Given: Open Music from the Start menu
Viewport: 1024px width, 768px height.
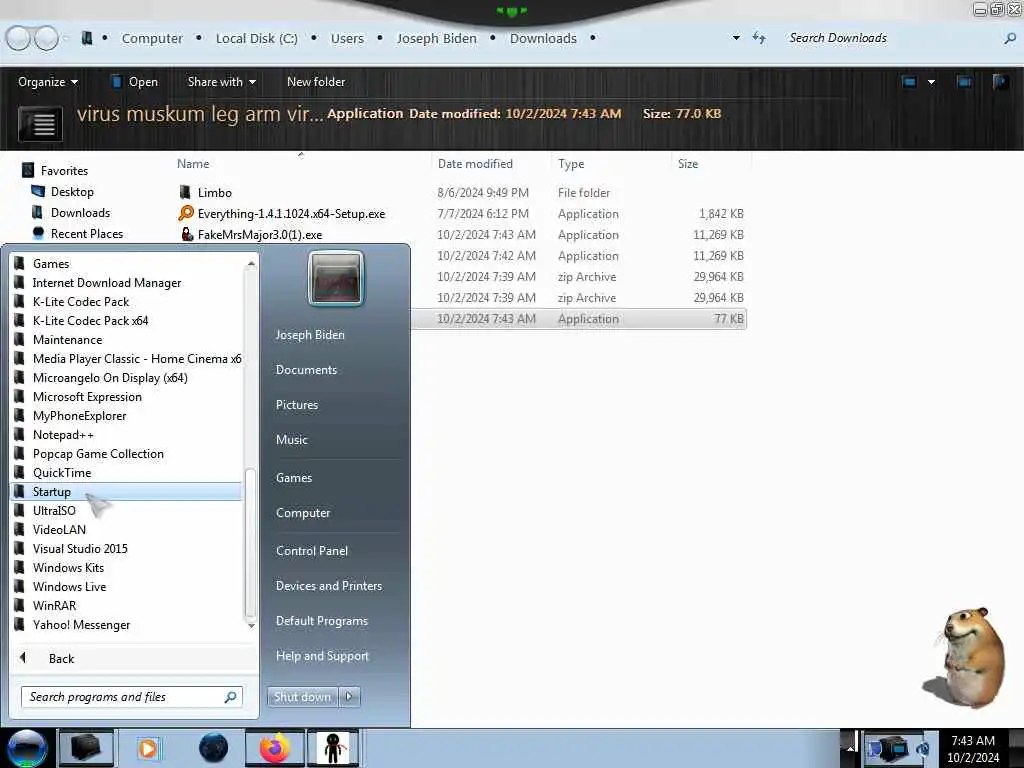Looking at the screenshot, I should click(291, 440).
